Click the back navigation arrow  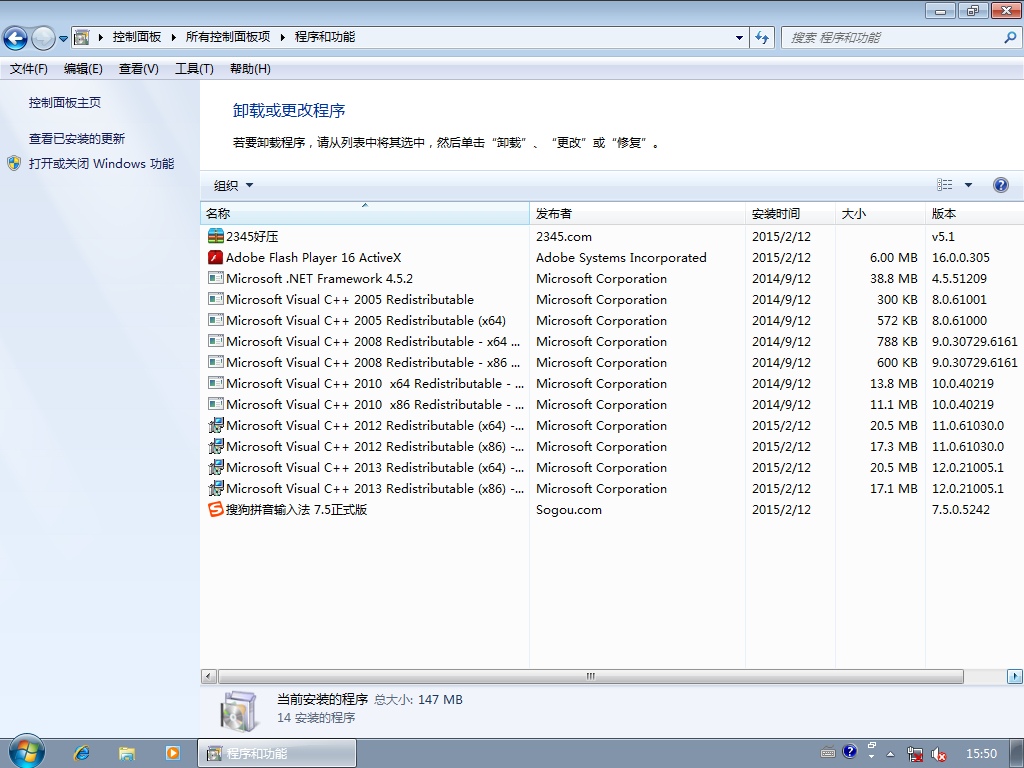click(16, 38)
